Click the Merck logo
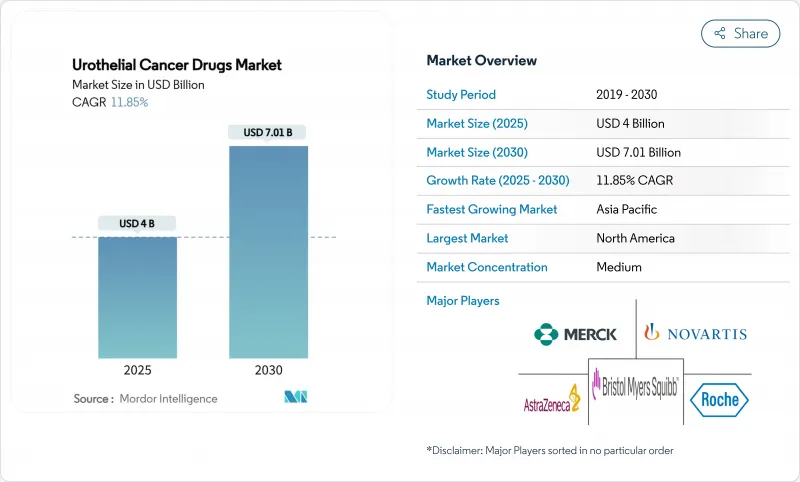800x482 pixels. pos(575,333)
